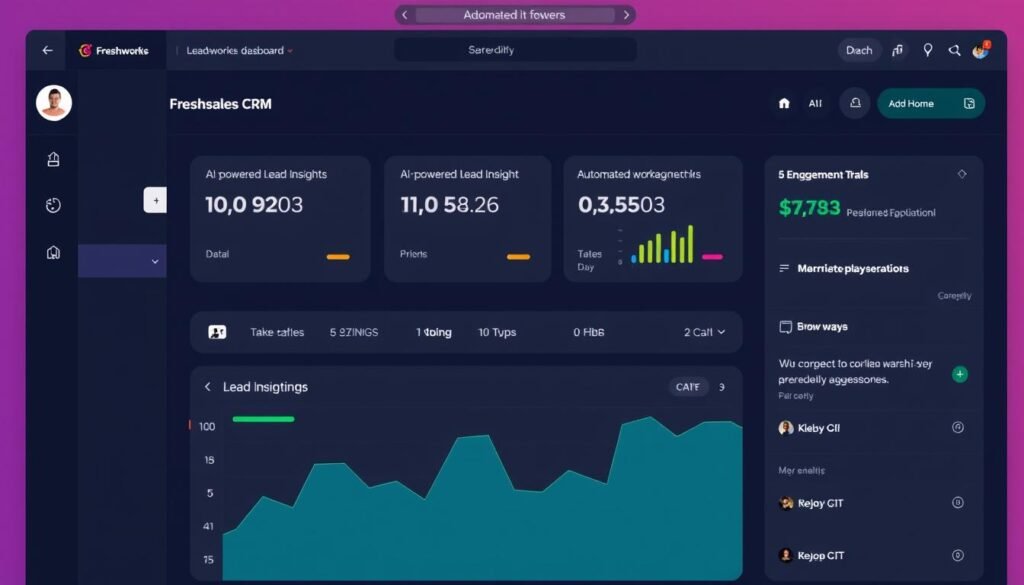Click the Dach button in the top right
The height and width of the screenshot is (585, 1024).
pyautogui.click(x=858, y=49)
